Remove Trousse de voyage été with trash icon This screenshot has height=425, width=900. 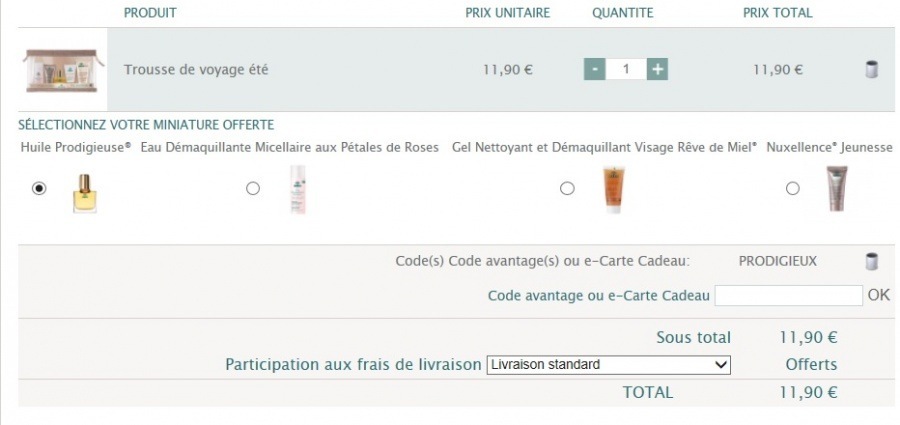click(871, 70)
